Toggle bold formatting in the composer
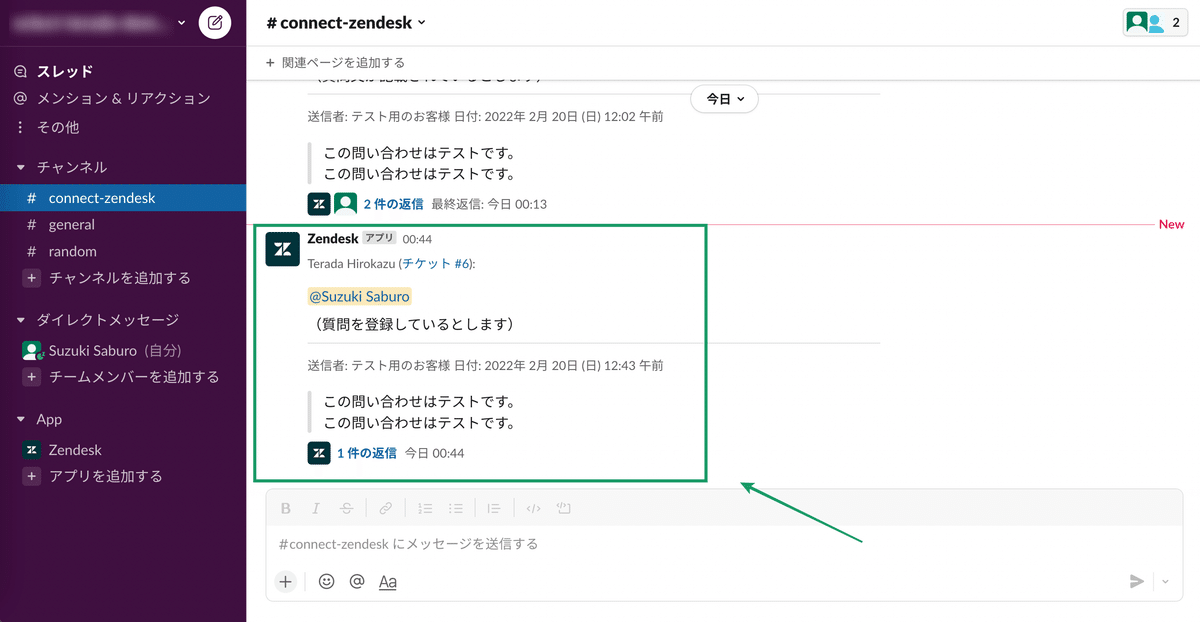Image resolution: width=1200 pixels, height=622 pixels. pyautogui.click(x=286, y=508)
